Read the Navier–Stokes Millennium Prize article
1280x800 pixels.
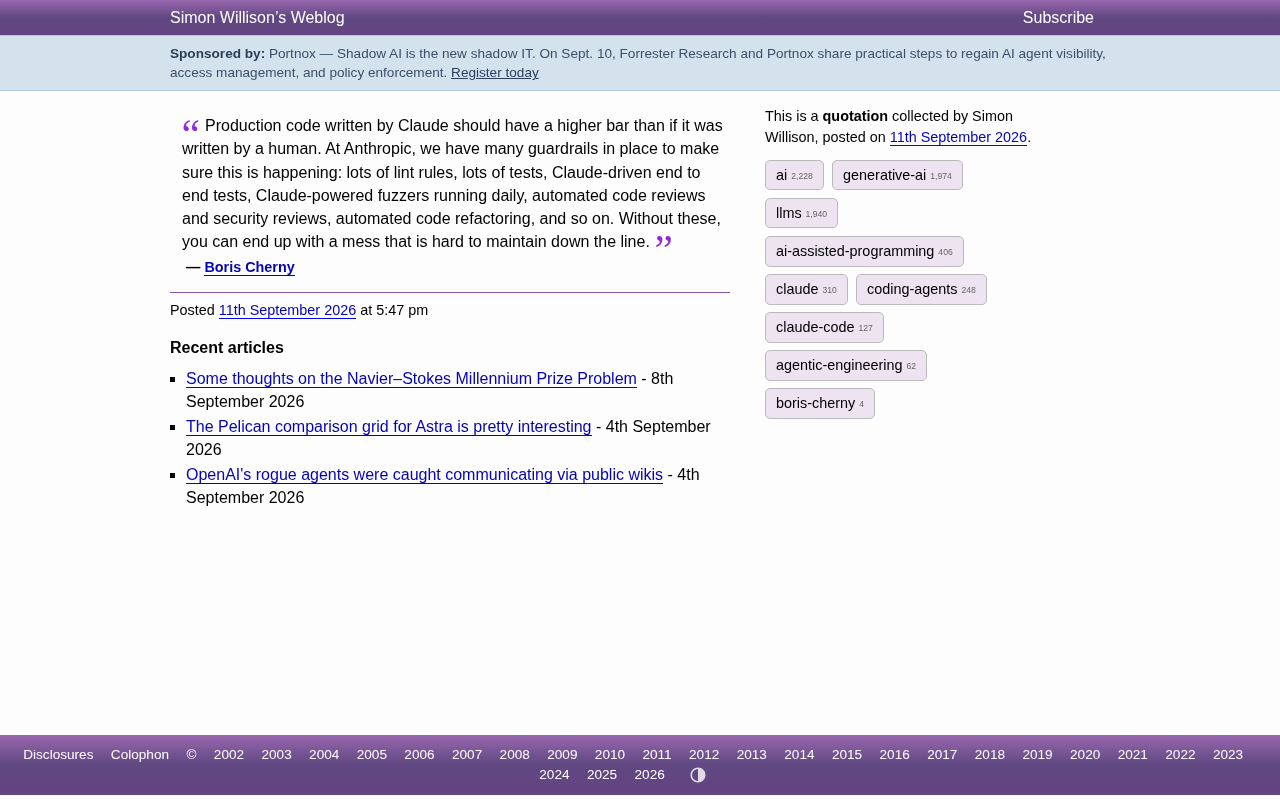[x=411, y=379]
